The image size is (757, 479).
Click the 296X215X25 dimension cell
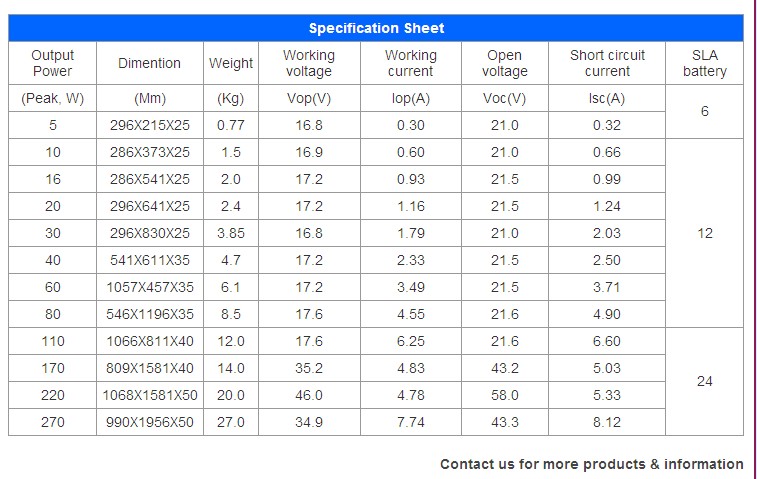tap(150, 125)
